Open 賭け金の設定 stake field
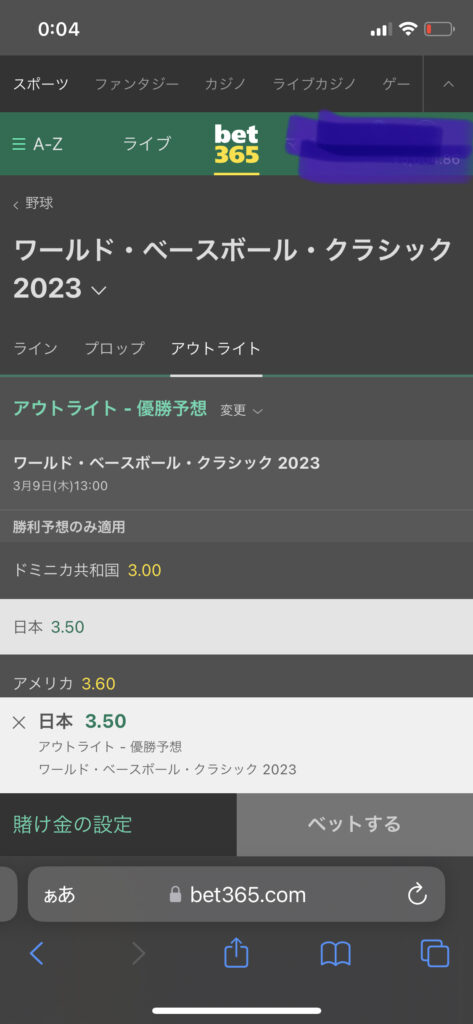Viewport: 473px width, 1024px height. point(118,824)
